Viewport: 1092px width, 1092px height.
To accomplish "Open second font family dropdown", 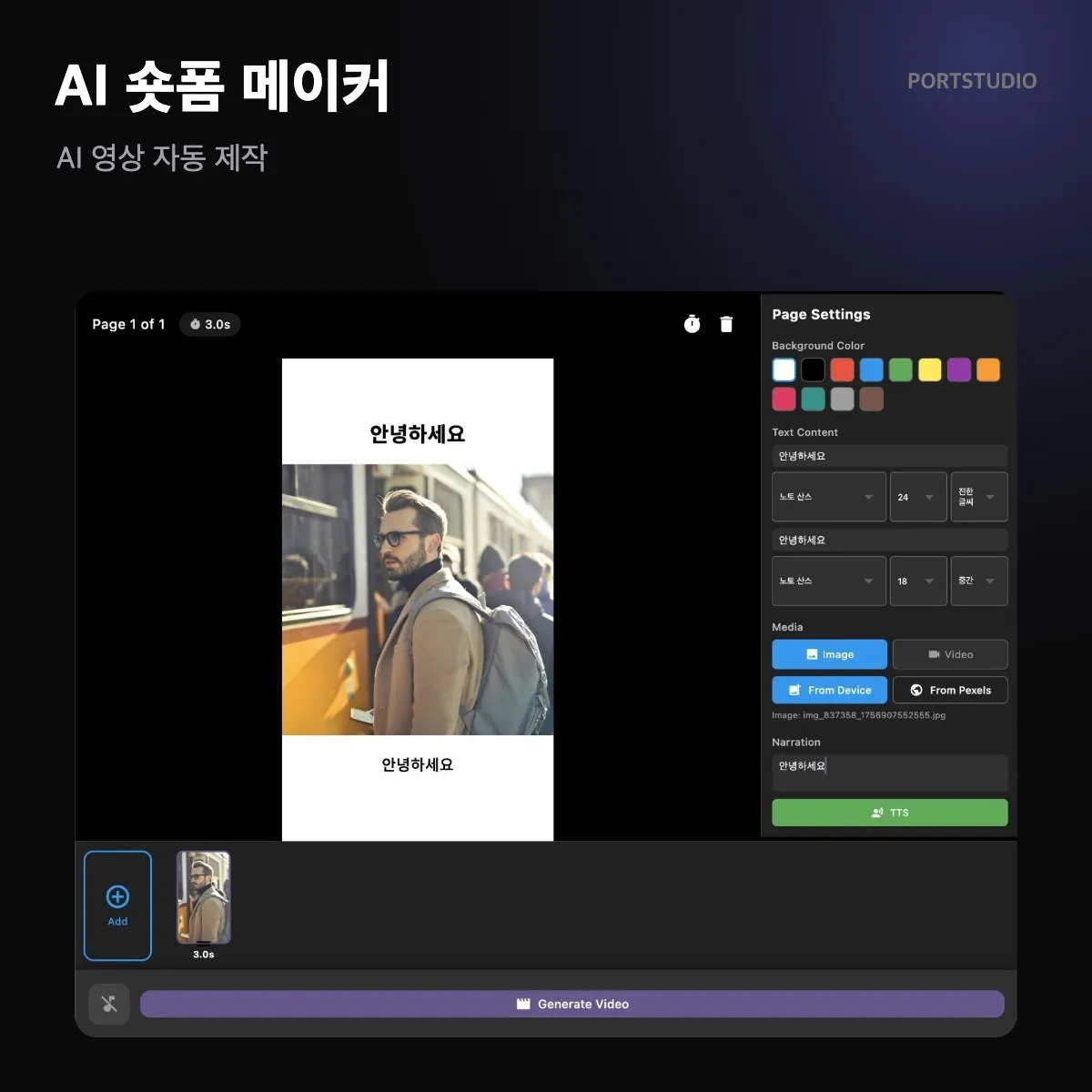I will pos(829,581).
